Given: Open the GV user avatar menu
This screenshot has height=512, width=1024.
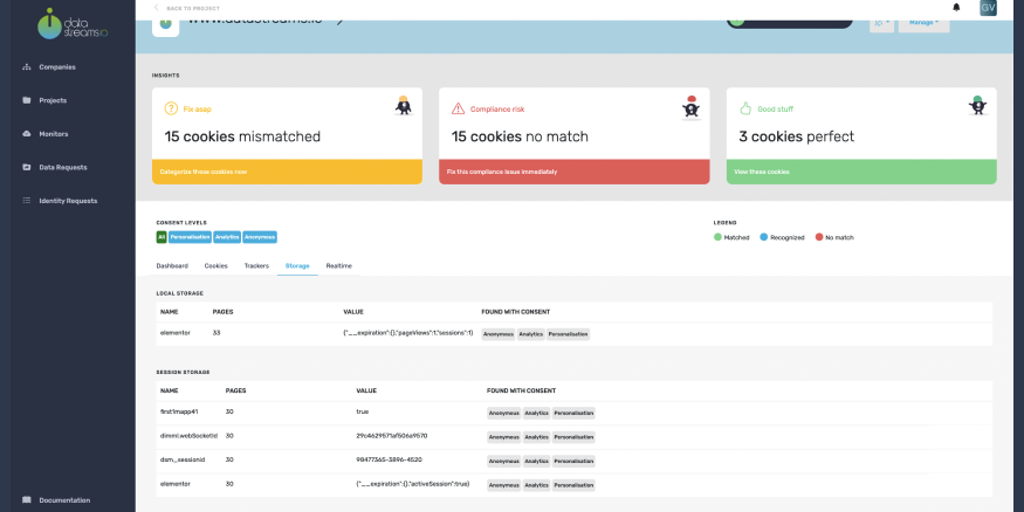Looking at the screenshot, I should [988, 8].
